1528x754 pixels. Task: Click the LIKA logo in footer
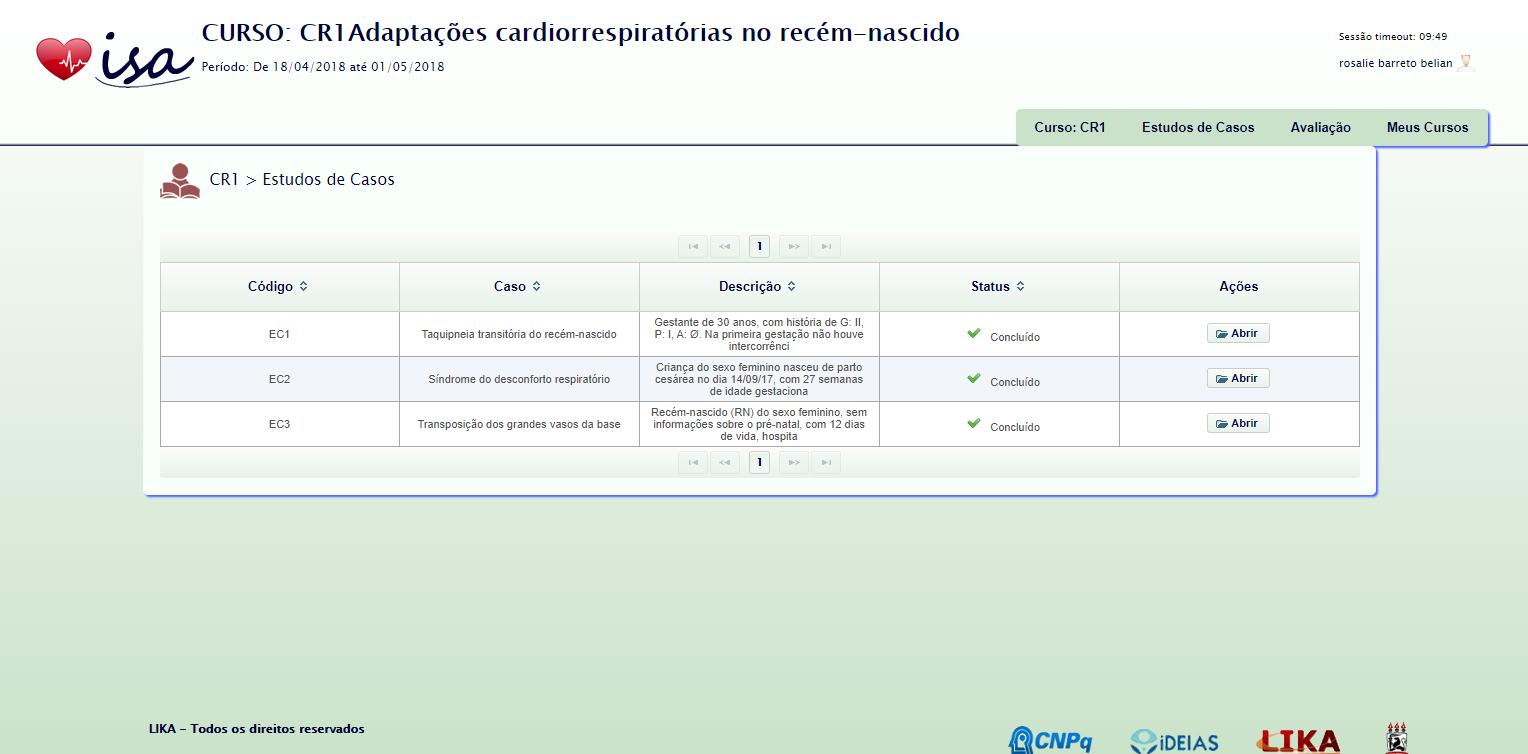click(x=1298, y=740)
